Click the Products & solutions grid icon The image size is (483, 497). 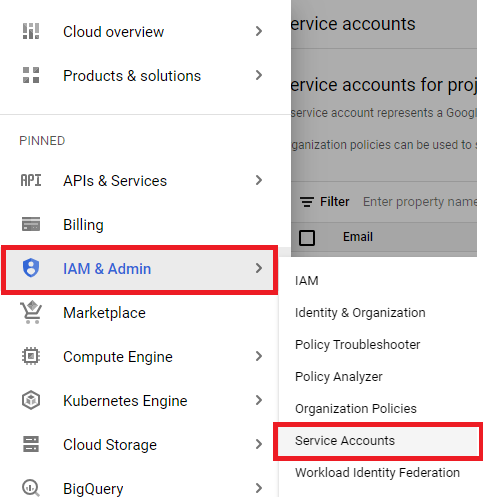coord(31,75)
